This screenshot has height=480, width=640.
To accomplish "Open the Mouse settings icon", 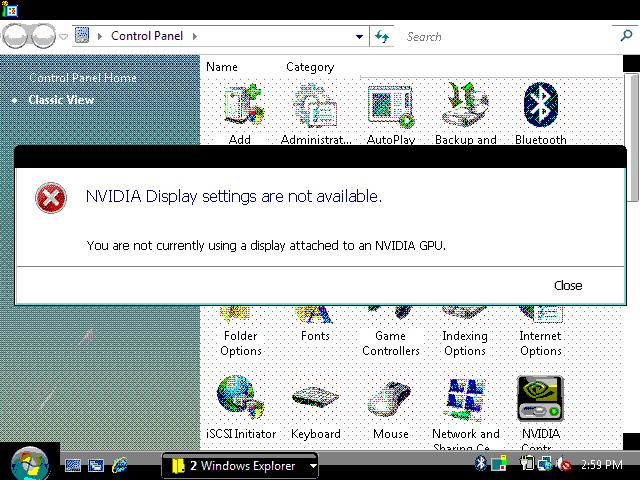I will coord(390,398).
